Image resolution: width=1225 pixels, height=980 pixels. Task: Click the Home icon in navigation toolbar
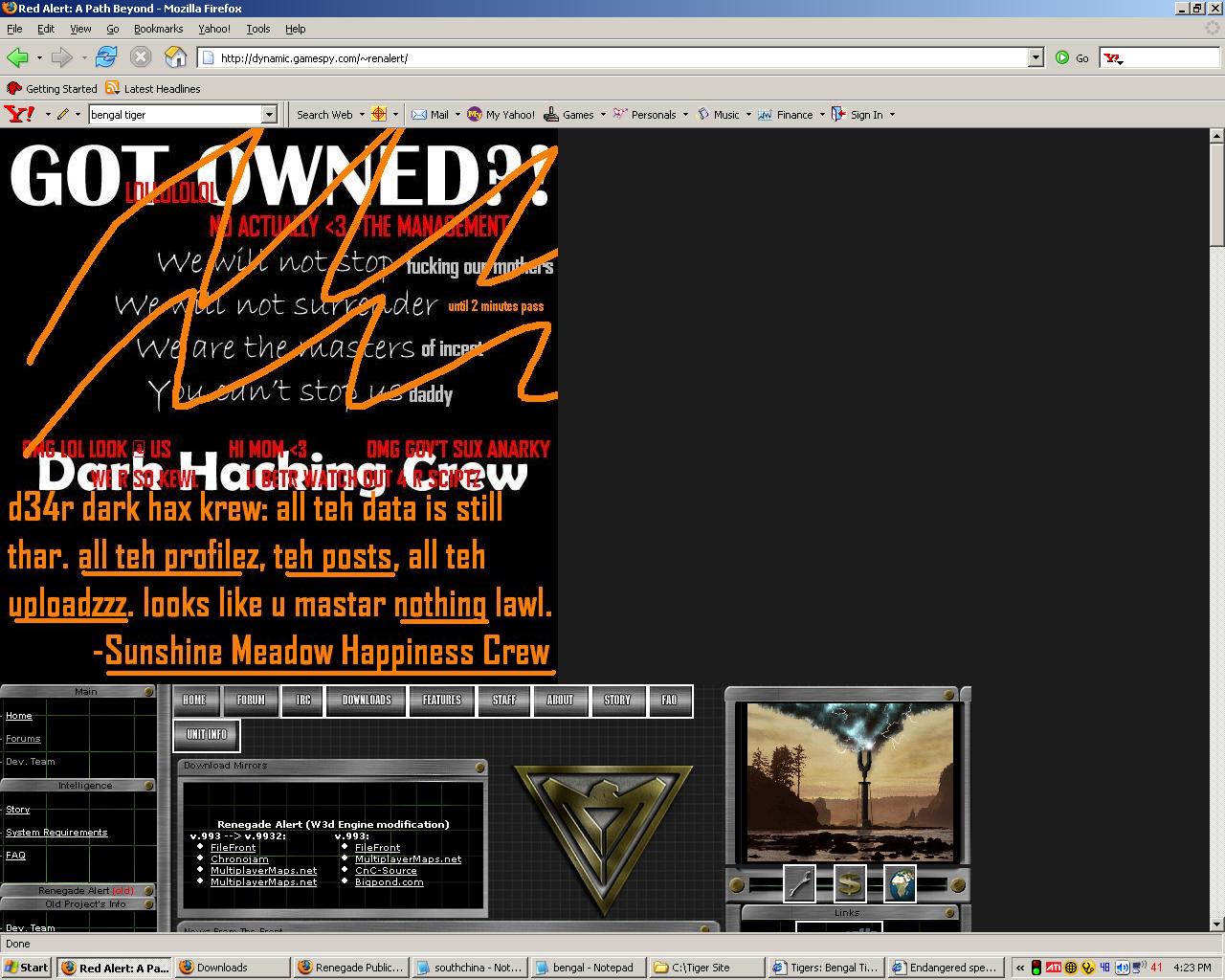[175, 57]
